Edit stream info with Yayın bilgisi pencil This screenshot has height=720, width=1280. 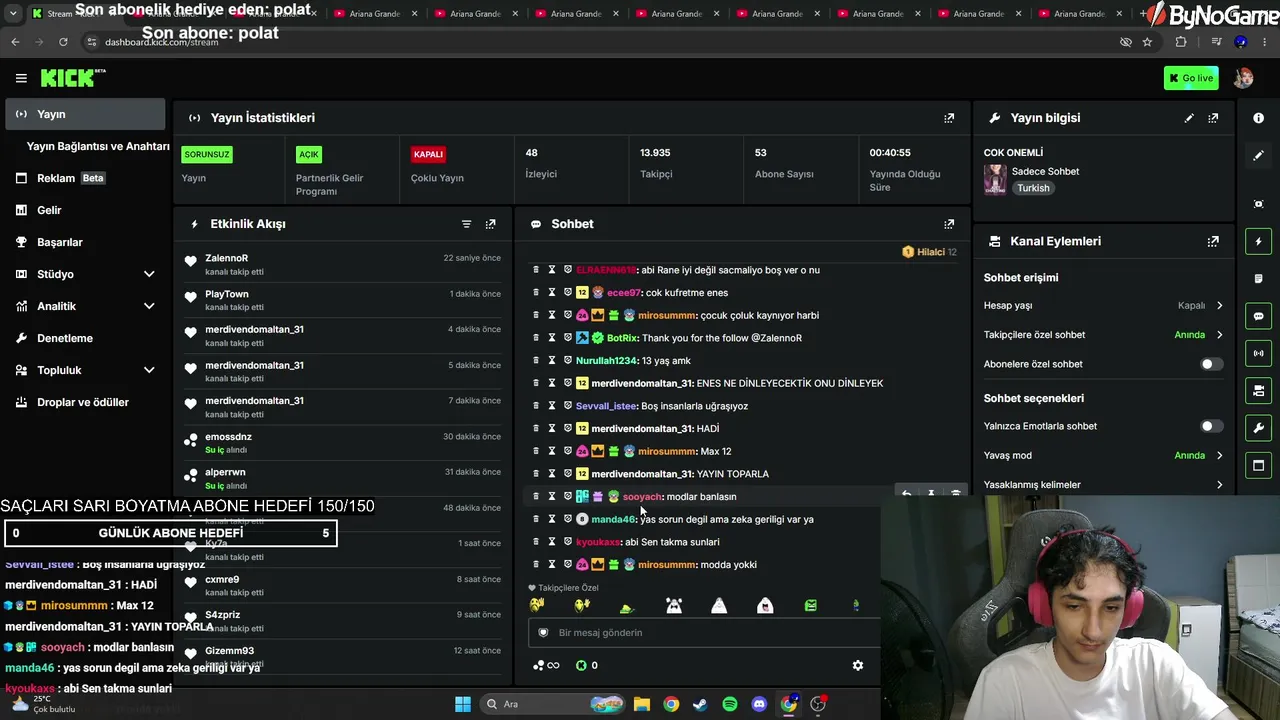click(x=1189, y=118)
